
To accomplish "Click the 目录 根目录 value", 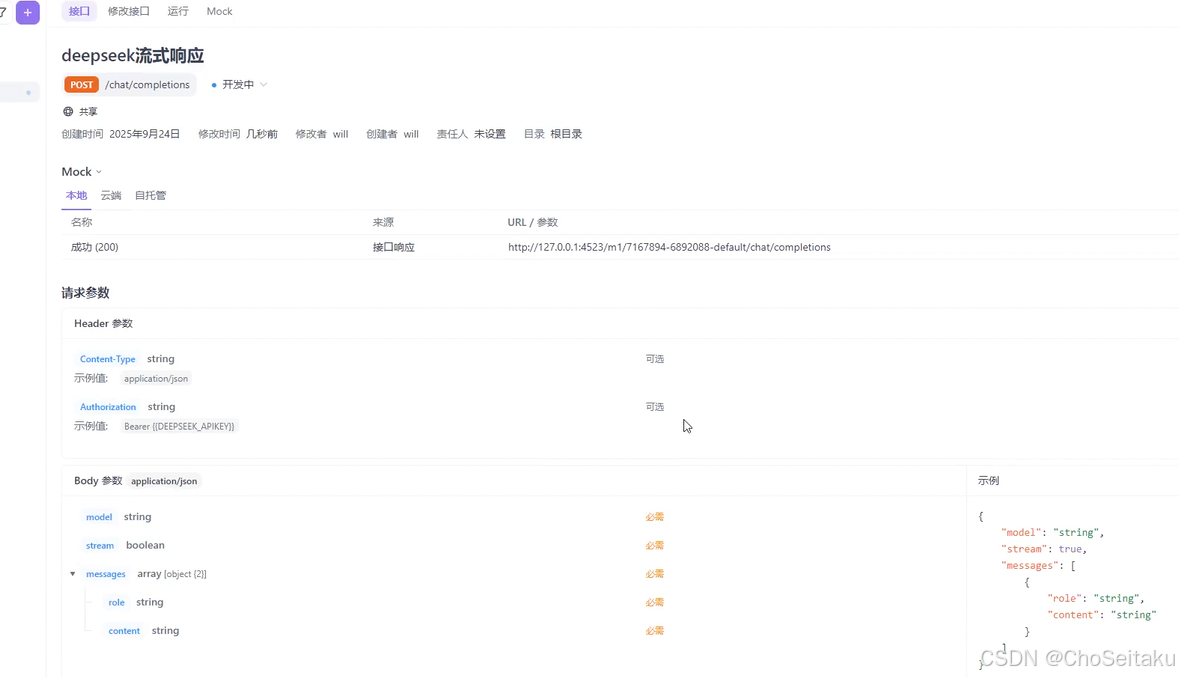I will [x=566, y=134].
